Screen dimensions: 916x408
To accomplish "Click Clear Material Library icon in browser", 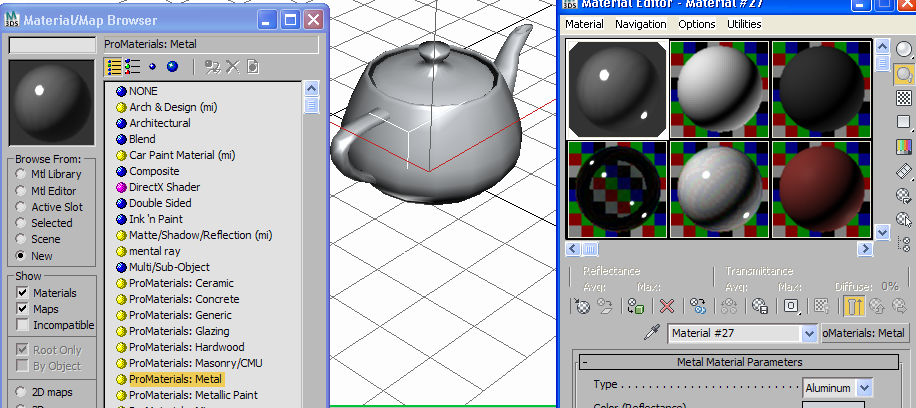I will [x=252, y=67].
